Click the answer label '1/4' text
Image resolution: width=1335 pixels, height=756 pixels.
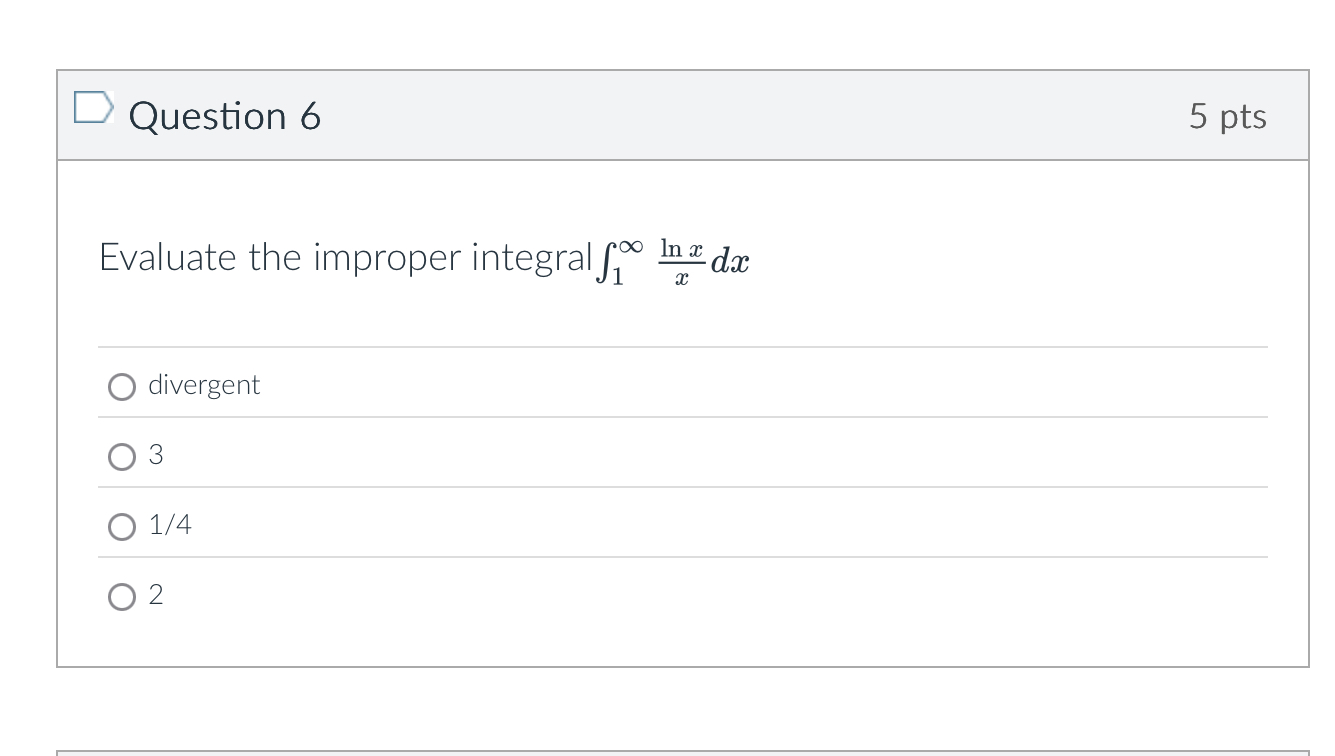[x=172, y=526]
